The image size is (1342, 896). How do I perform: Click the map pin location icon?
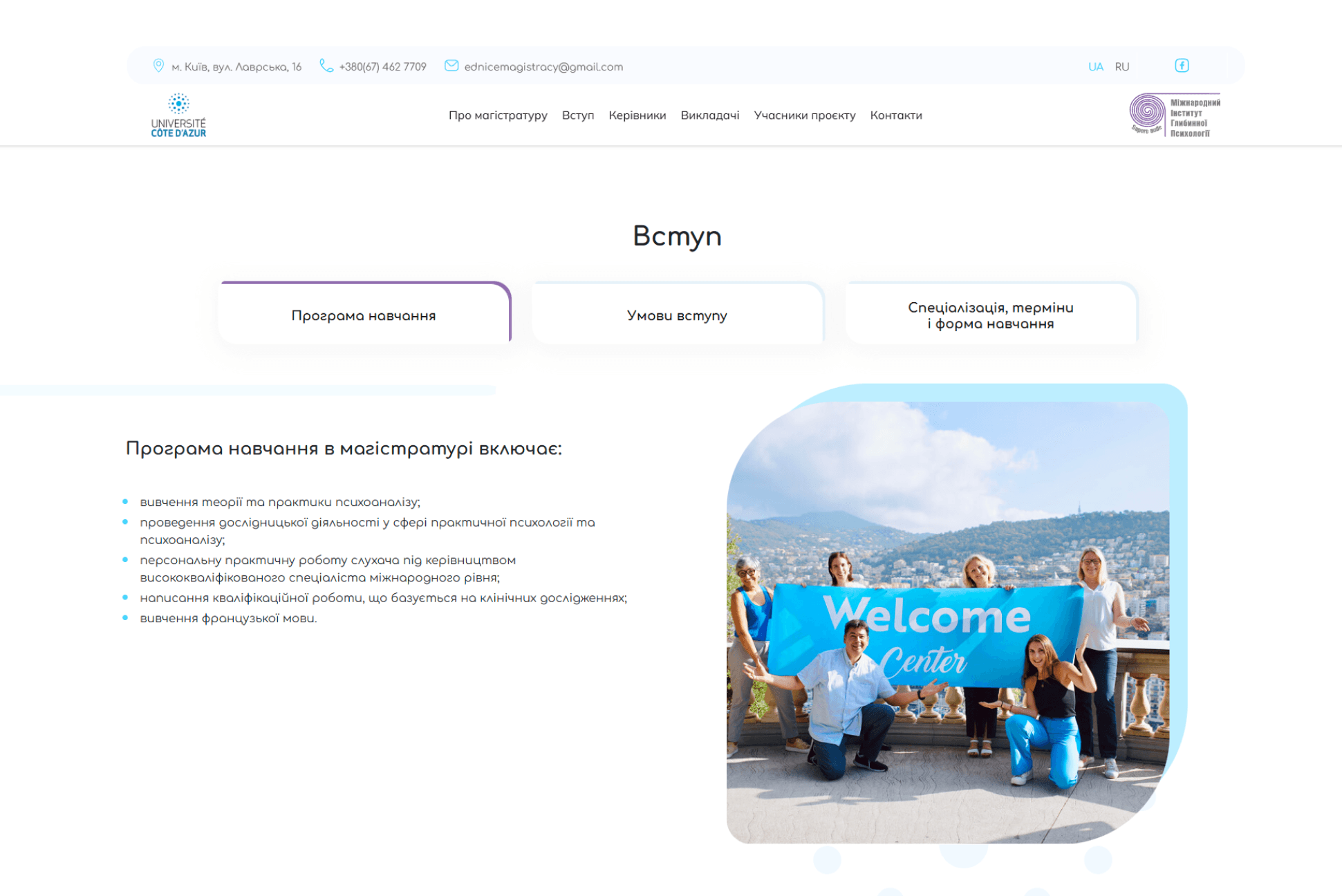158,66
